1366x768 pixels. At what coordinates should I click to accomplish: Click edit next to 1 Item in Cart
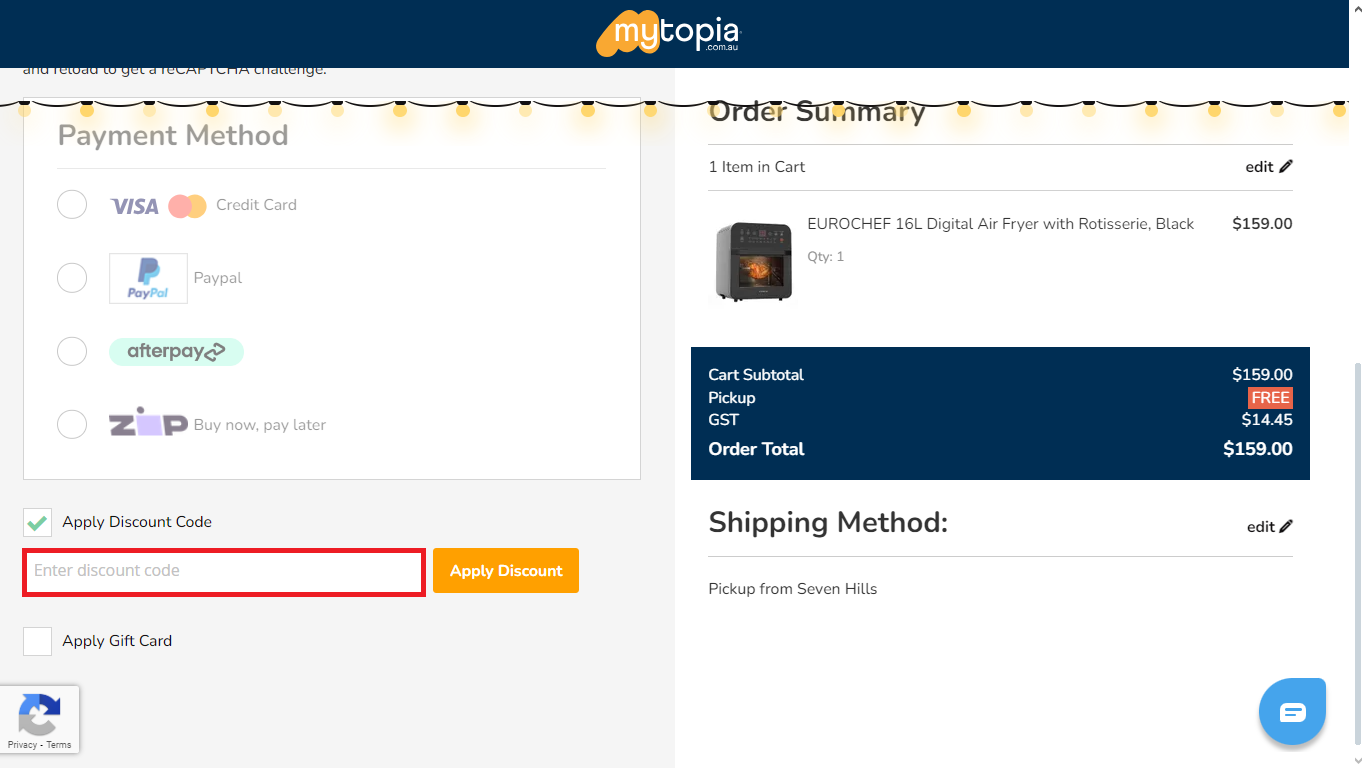tap(1268, 166)
